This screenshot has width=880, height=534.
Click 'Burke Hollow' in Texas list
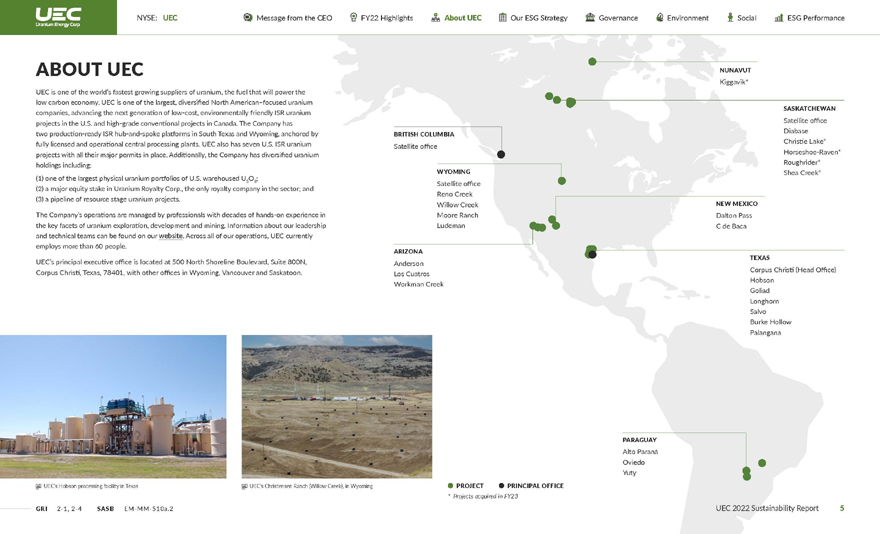tap(771, 322)
